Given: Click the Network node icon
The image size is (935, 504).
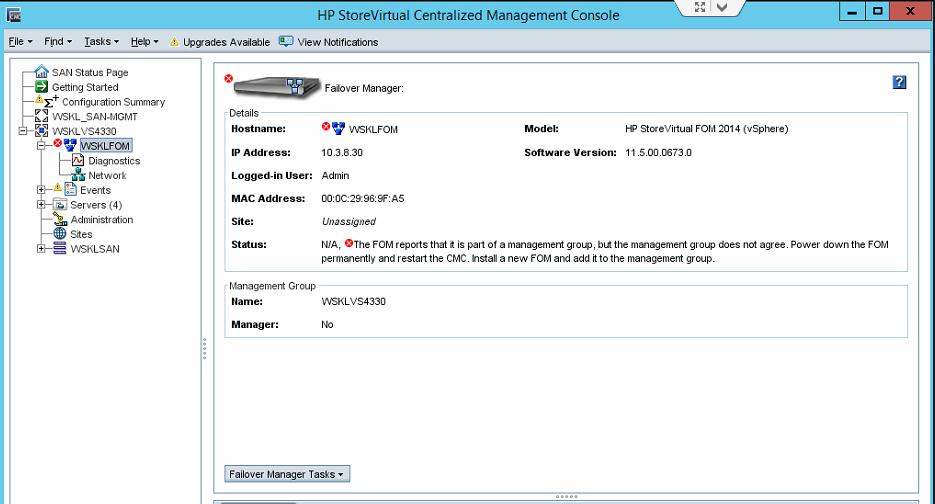Looking at the screenshot, I should 78,175.
